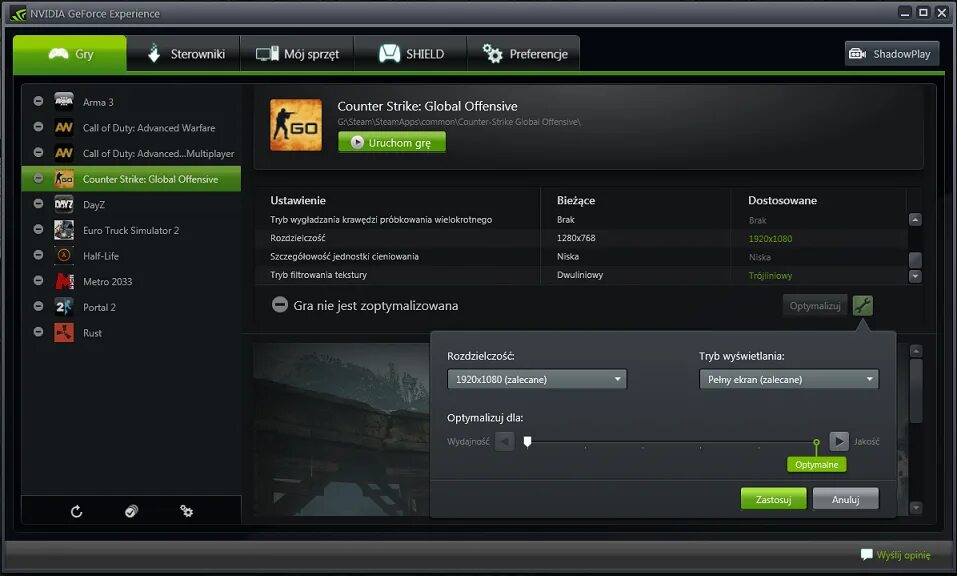
Task: Click the ShadowPlay camera icon
Action: tap(858, 54)
